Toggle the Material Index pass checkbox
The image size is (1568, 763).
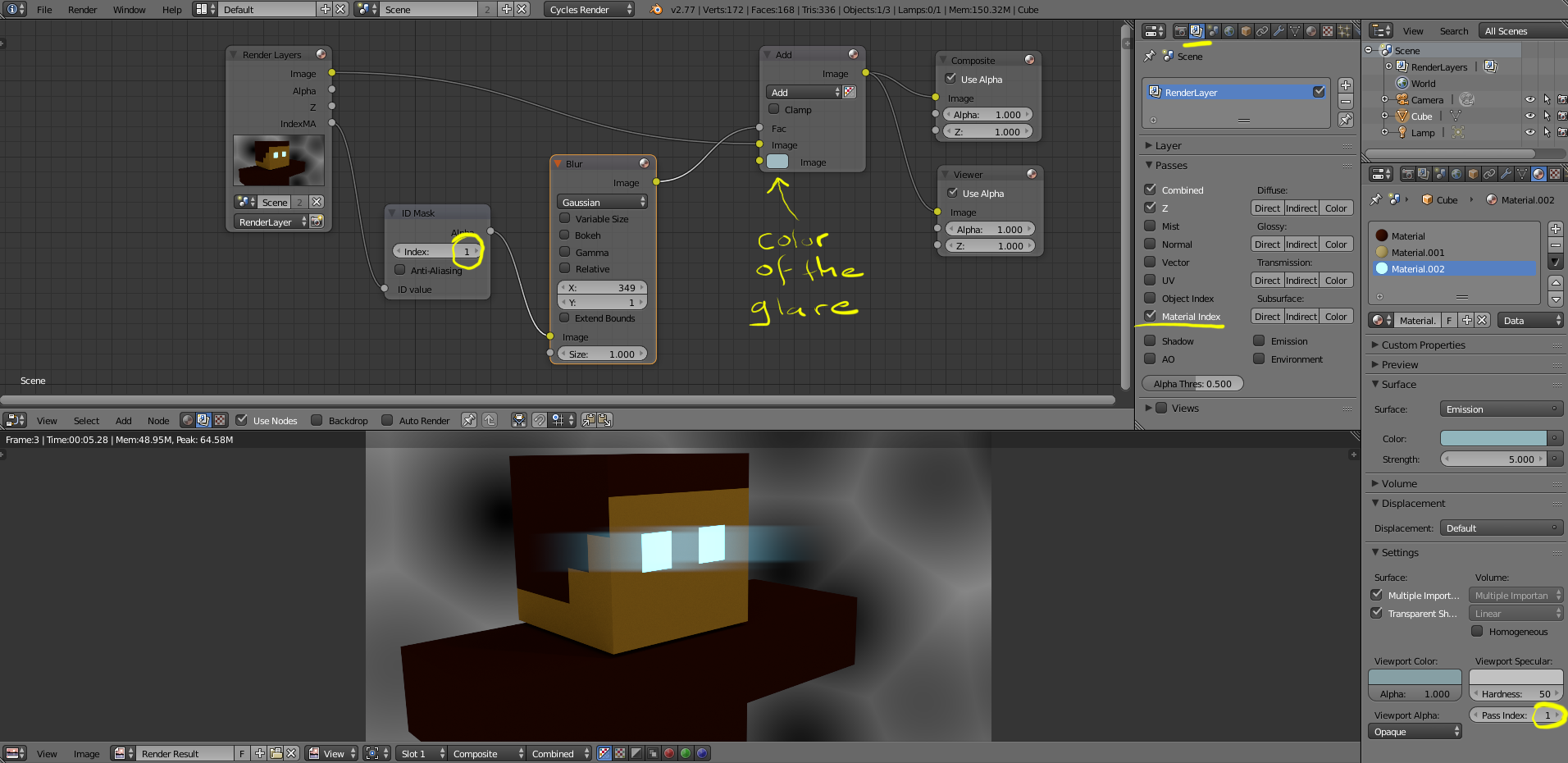click(x=1151, y=316)
